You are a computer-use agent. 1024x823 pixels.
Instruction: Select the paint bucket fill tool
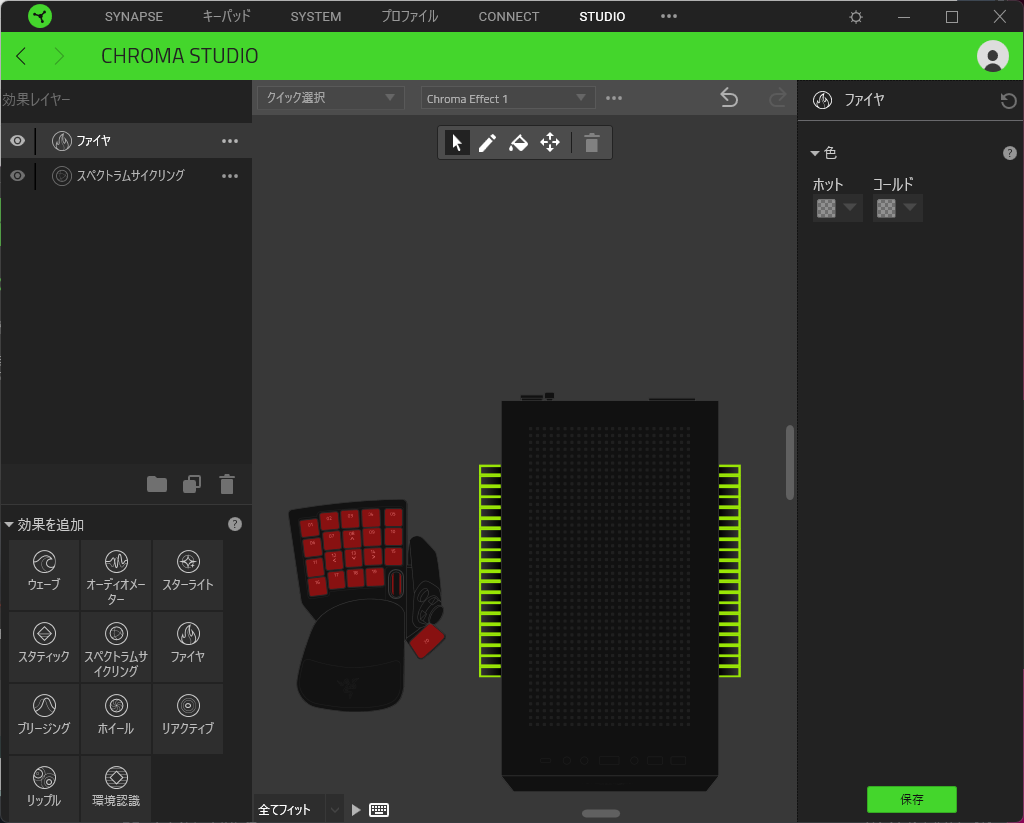(x=518, y=143)
